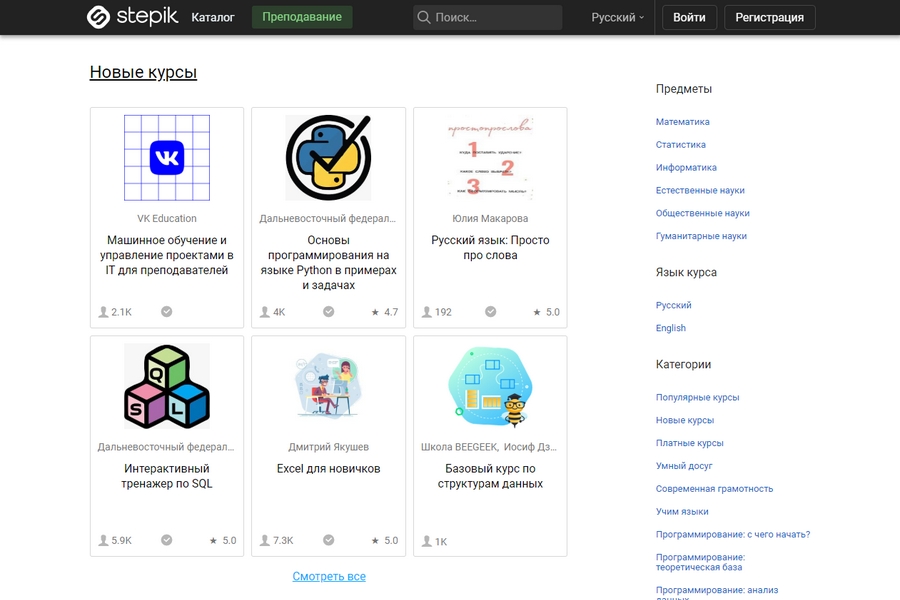The image size is (900, 600).
Task: Filter courses by English language
Action: click(671, 328)
